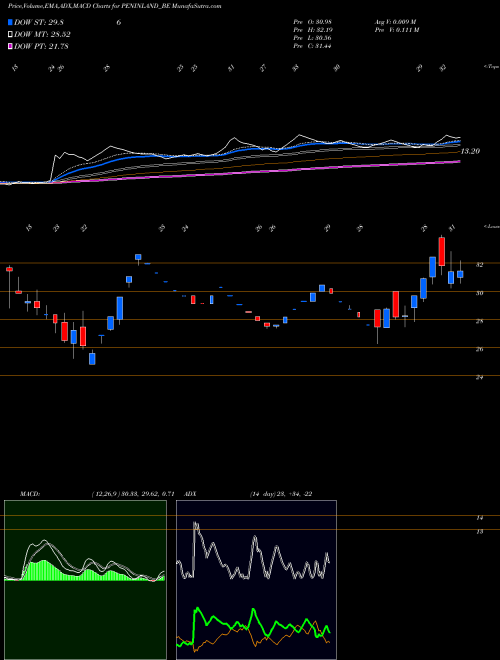Click the magenta DOW PT legend swatch

click(10, 46)
